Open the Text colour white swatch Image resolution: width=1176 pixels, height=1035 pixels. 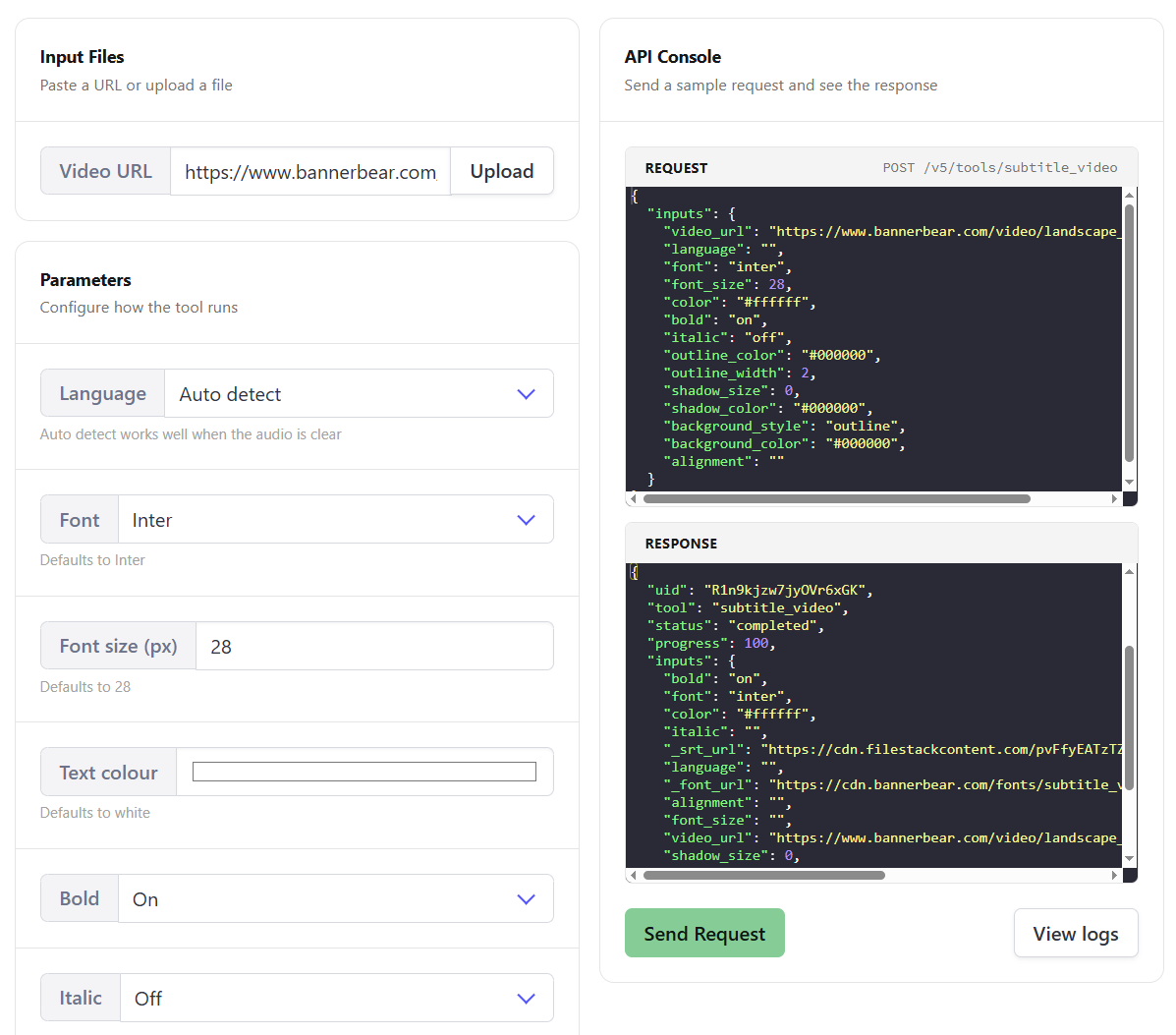point(364,772)
